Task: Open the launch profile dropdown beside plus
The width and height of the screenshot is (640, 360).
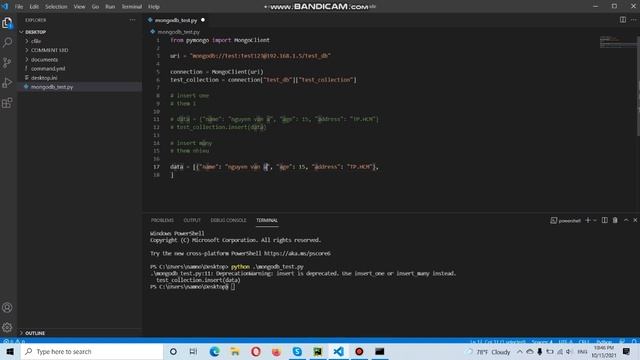Action: 595,220
